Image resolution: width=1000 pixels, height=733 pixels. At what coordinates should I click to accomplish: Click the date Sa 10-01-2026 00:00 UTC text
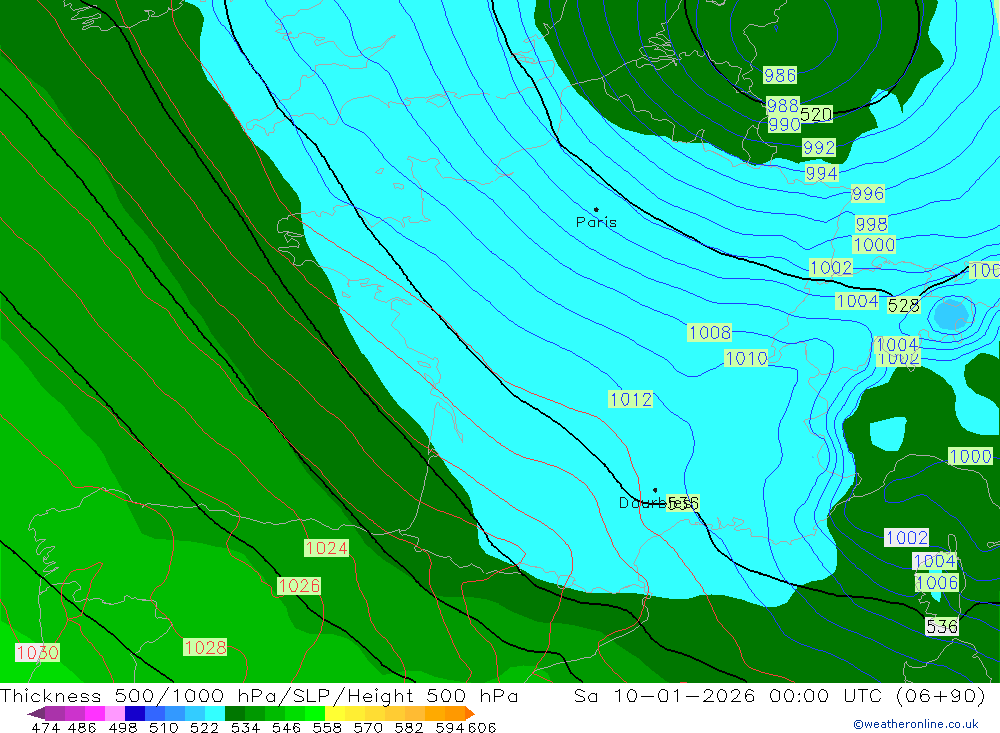tap(730, 696)
